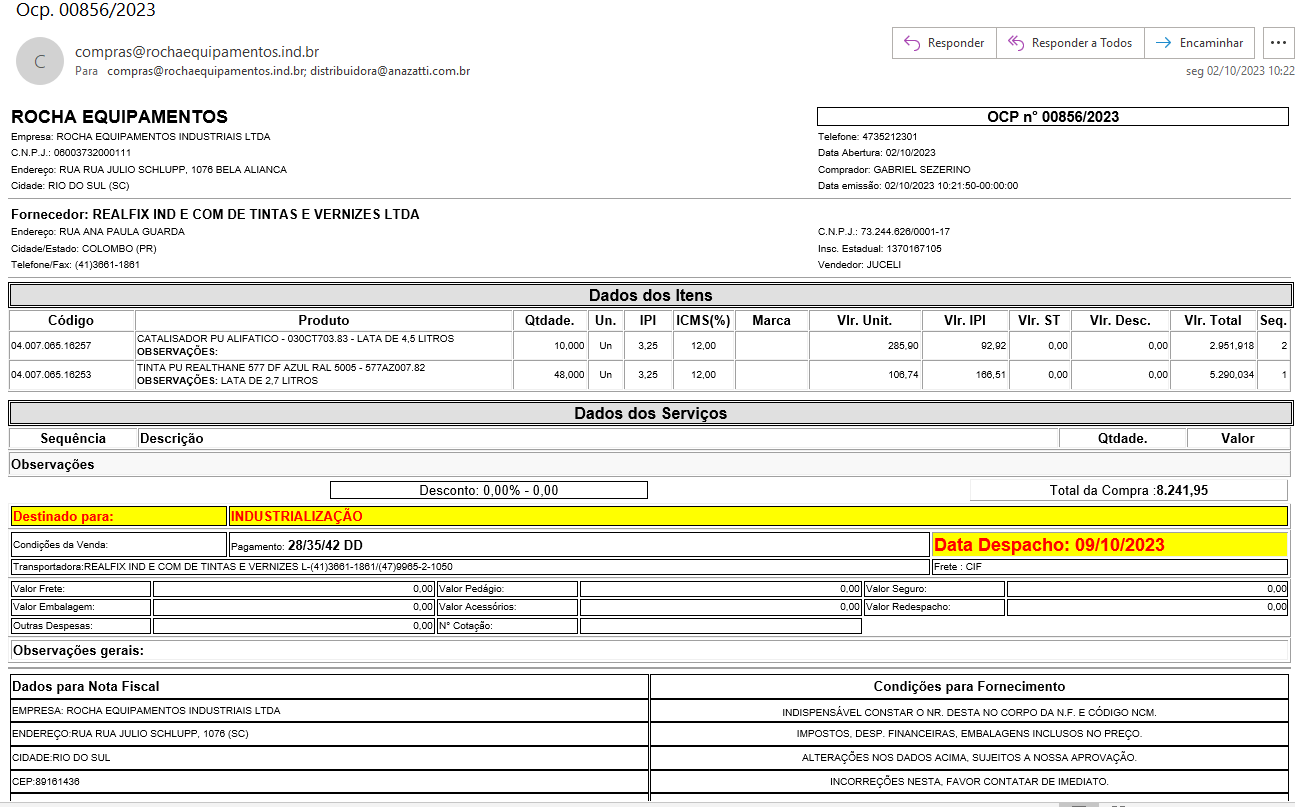The height and width of the screenshot is (807, 1295).
Task: Select the TINTA PU REALTHANE product row
Action: (280, 368)
